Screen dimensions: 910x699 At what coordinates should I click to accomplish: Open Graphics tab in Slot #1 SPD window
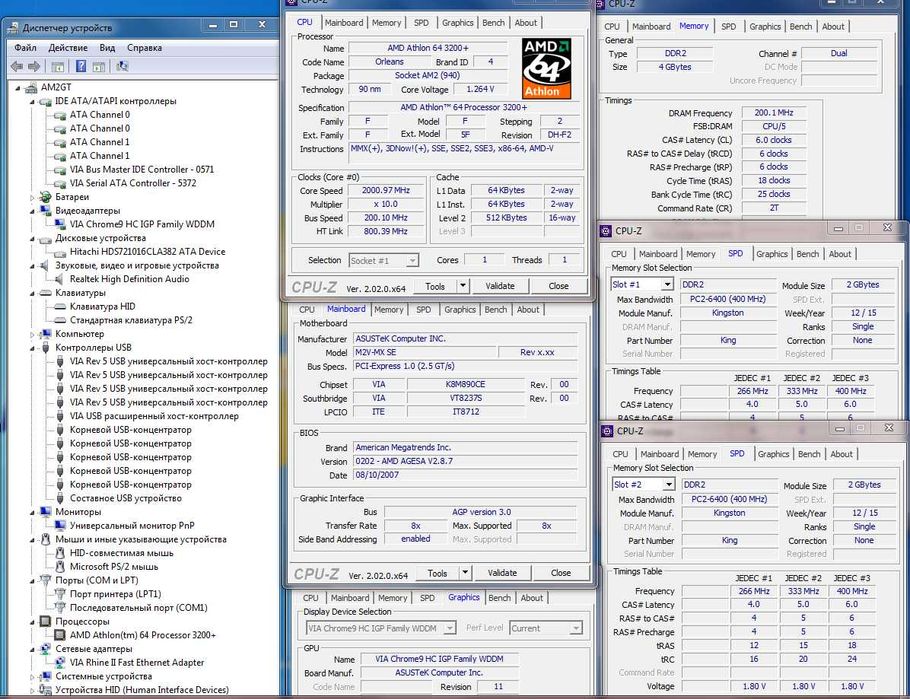772,254
